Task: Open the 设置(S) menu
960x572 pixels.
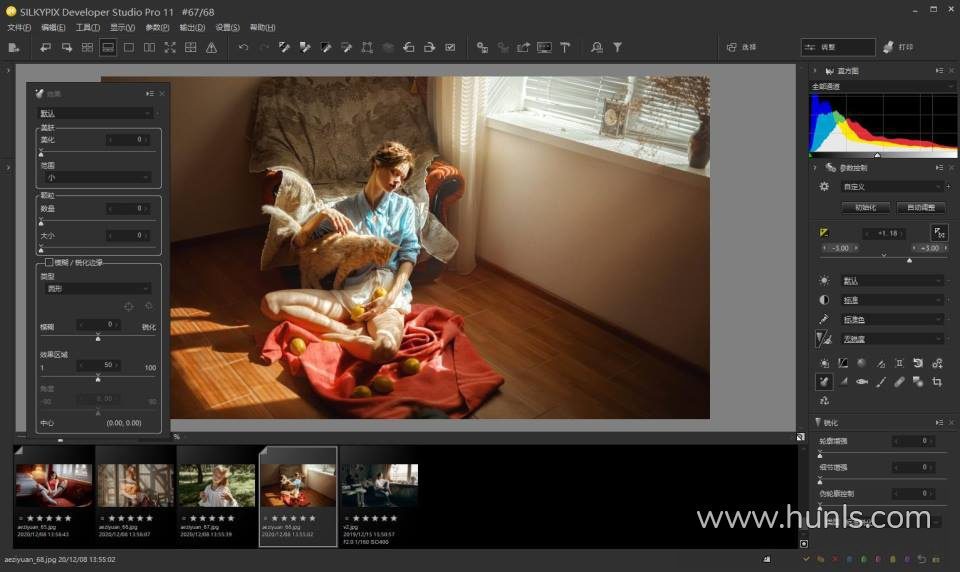Action: [227, 27]
